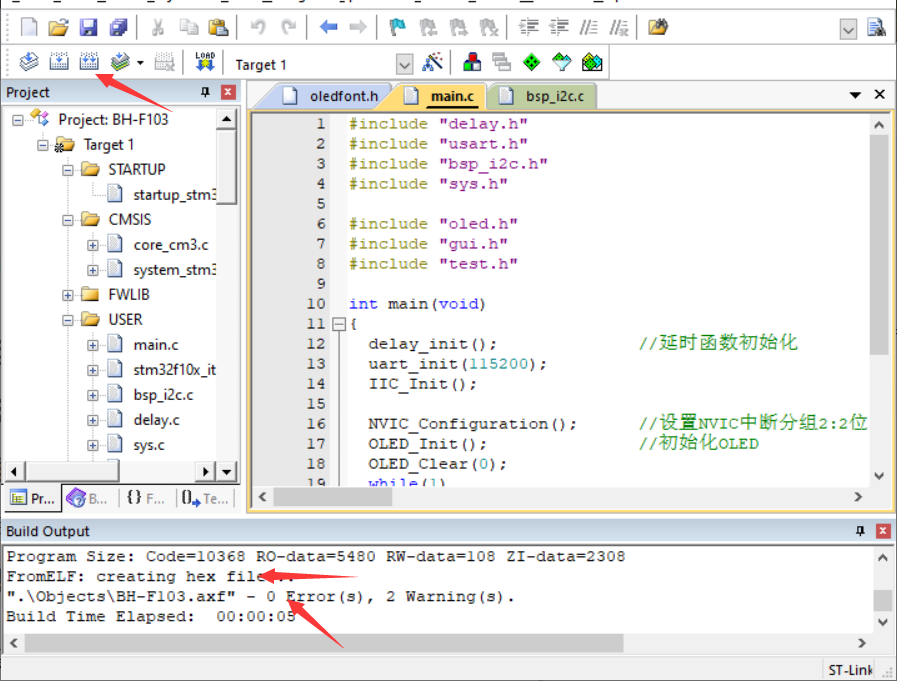Click the Build Output horizontal scrollbar thumb

pos(324,643)
